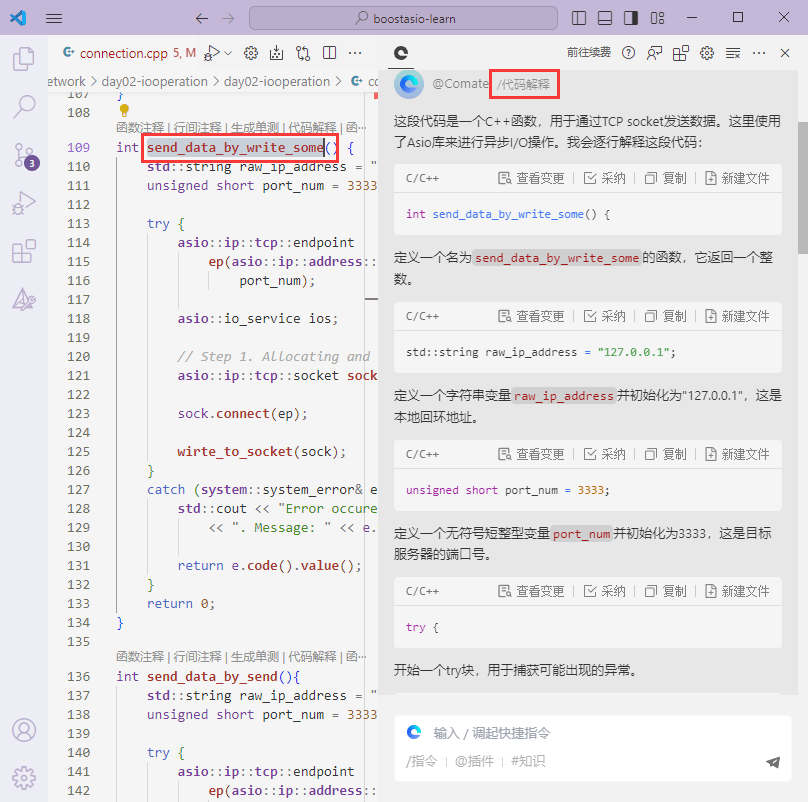Open the Run and Debug view
This screenshot has height=802, width=808.
coord(24,203)
